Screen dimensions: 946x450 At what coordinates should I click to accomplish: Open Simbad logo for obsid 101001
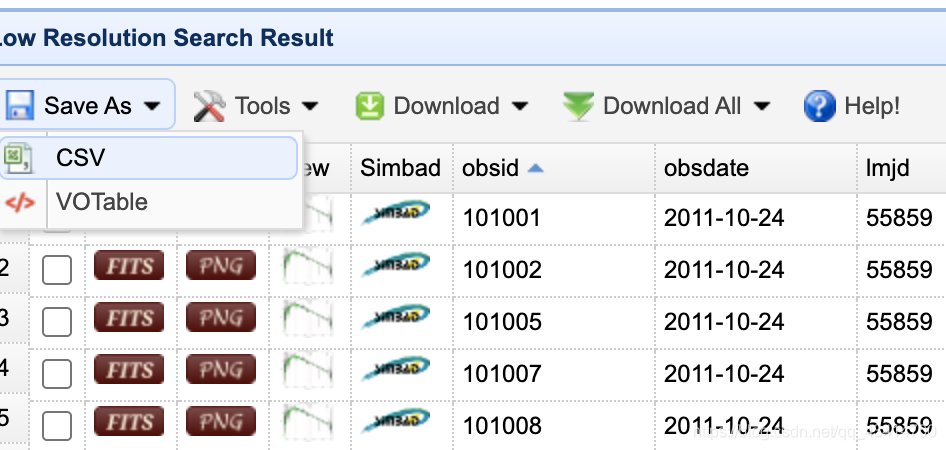[x=396, y=213]
